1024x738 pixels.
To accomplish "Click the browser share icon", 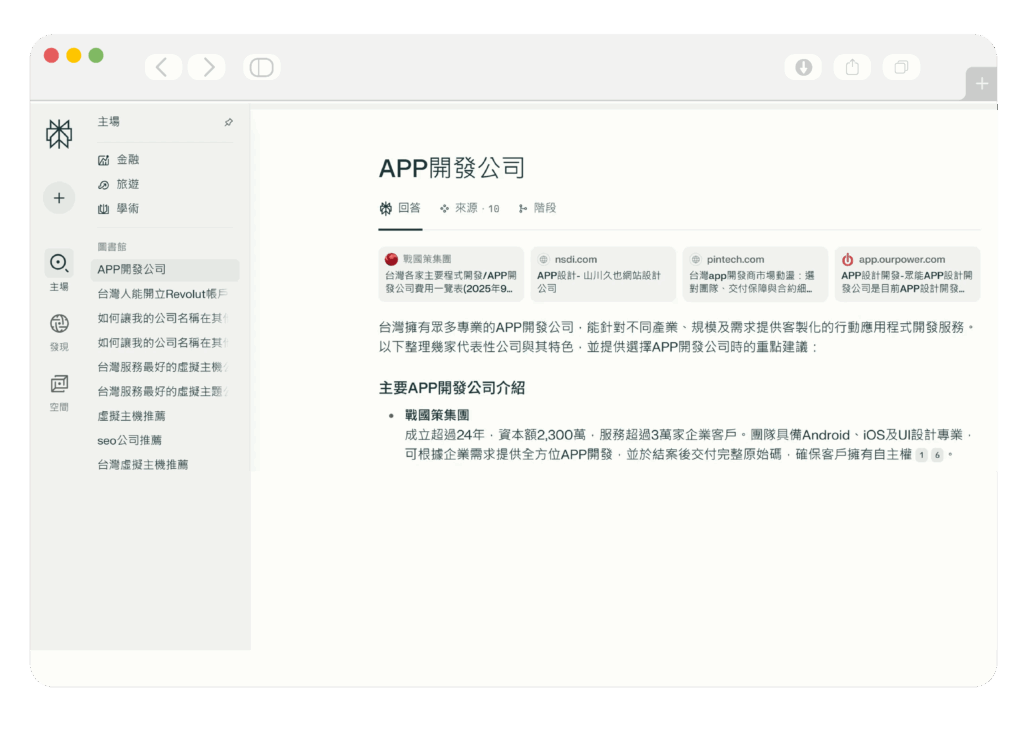I will coord(852,67).
